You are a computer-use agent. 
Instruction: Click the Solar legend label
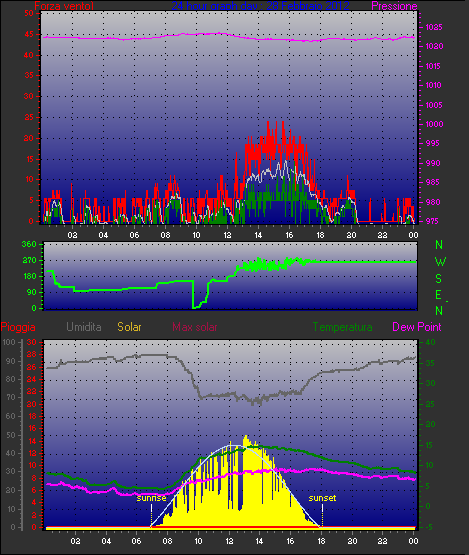129,327
